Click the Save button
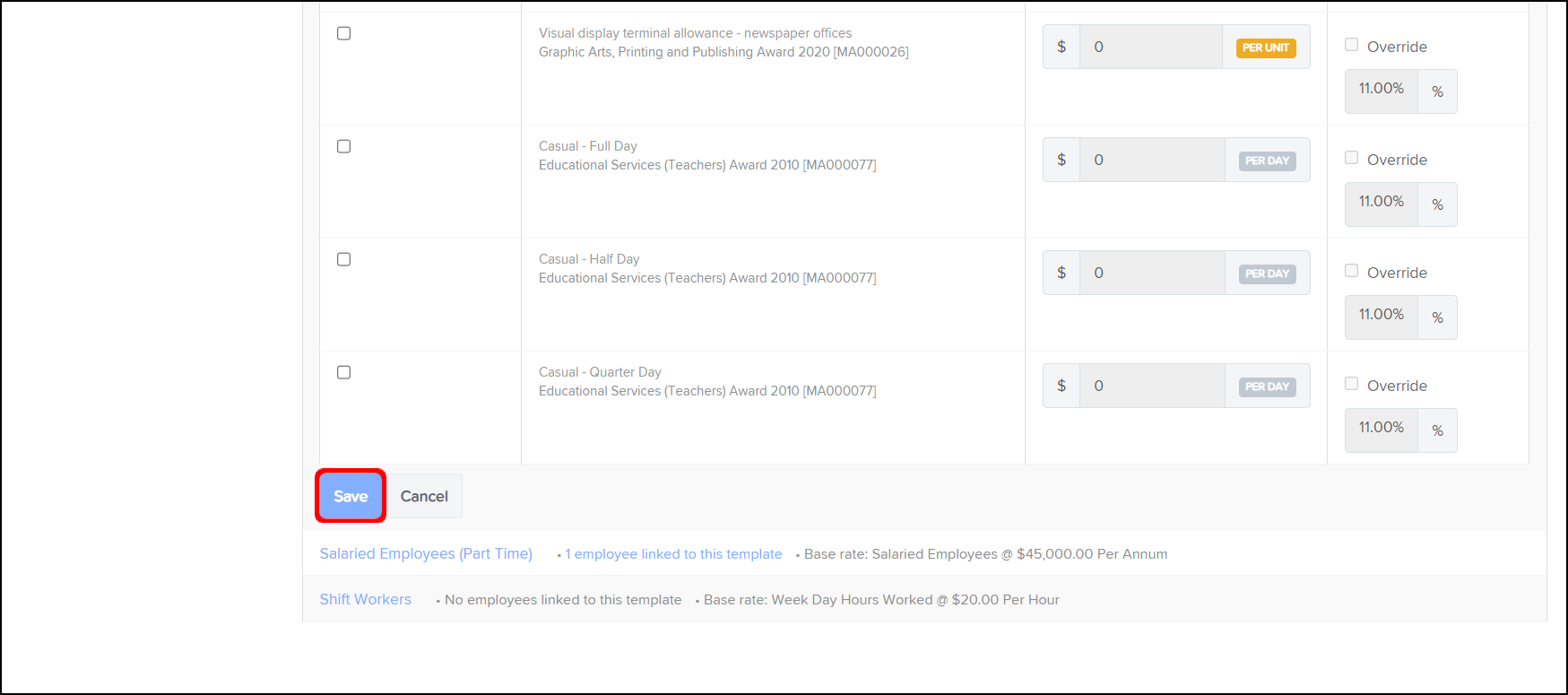 point(351,496)
